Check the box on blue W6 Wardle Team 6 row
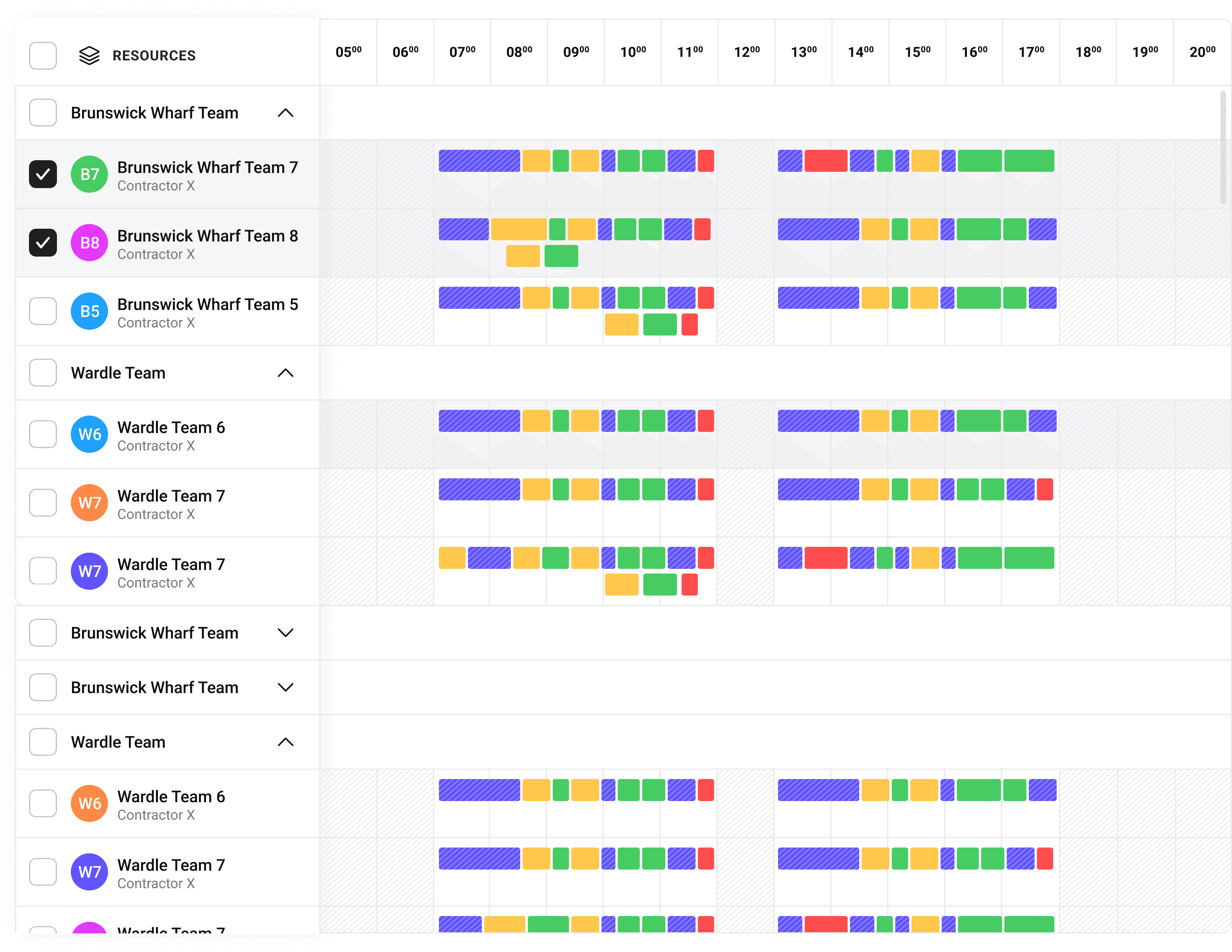The image size is (1232, 952). click(x=43, y=434)
